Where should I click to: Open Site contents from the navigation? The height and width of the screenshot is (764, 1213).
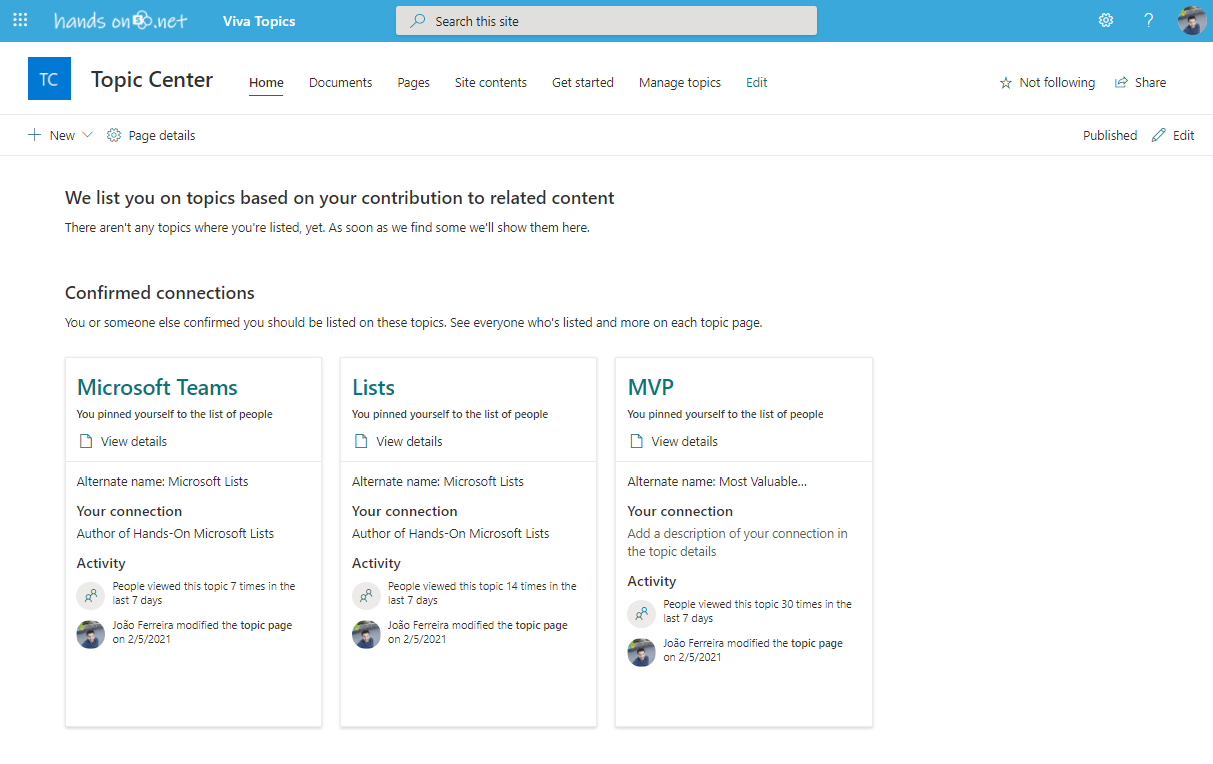[490, 82]
